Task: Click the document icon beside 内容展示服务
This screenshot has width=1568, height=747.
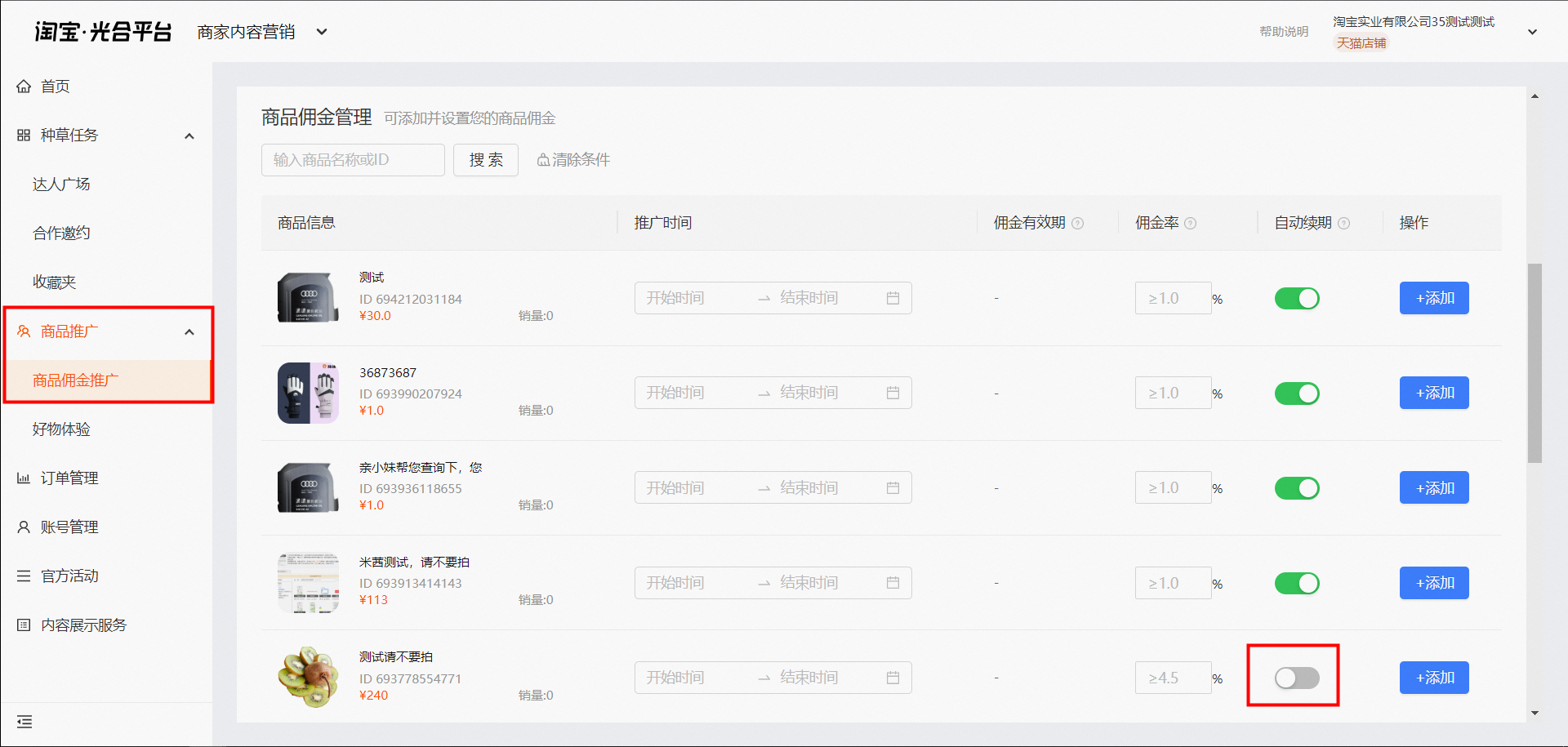Action: coord(24,625)
